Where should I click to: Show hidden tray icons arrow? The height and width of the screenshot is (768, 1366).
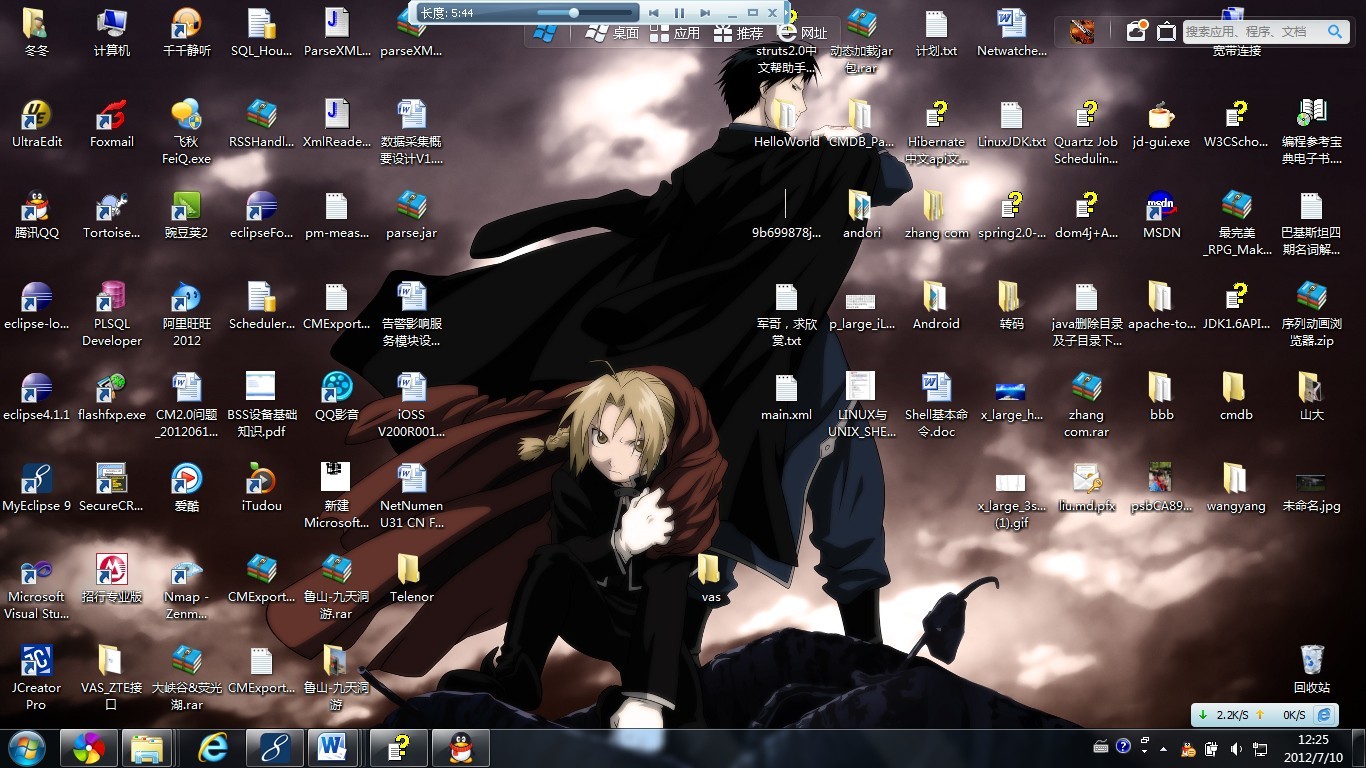pyautogui.click(x=1163, y=749)
